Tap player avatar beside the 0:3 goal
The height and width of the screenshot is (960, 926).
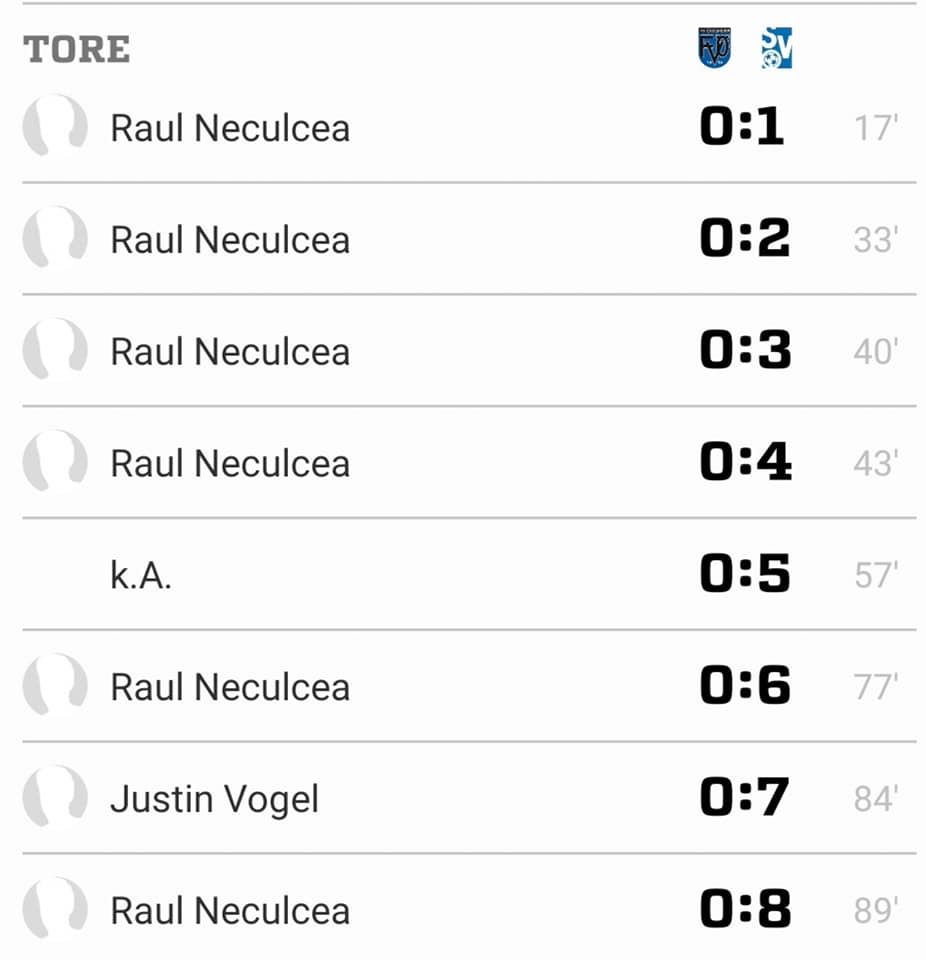point(55,350)
